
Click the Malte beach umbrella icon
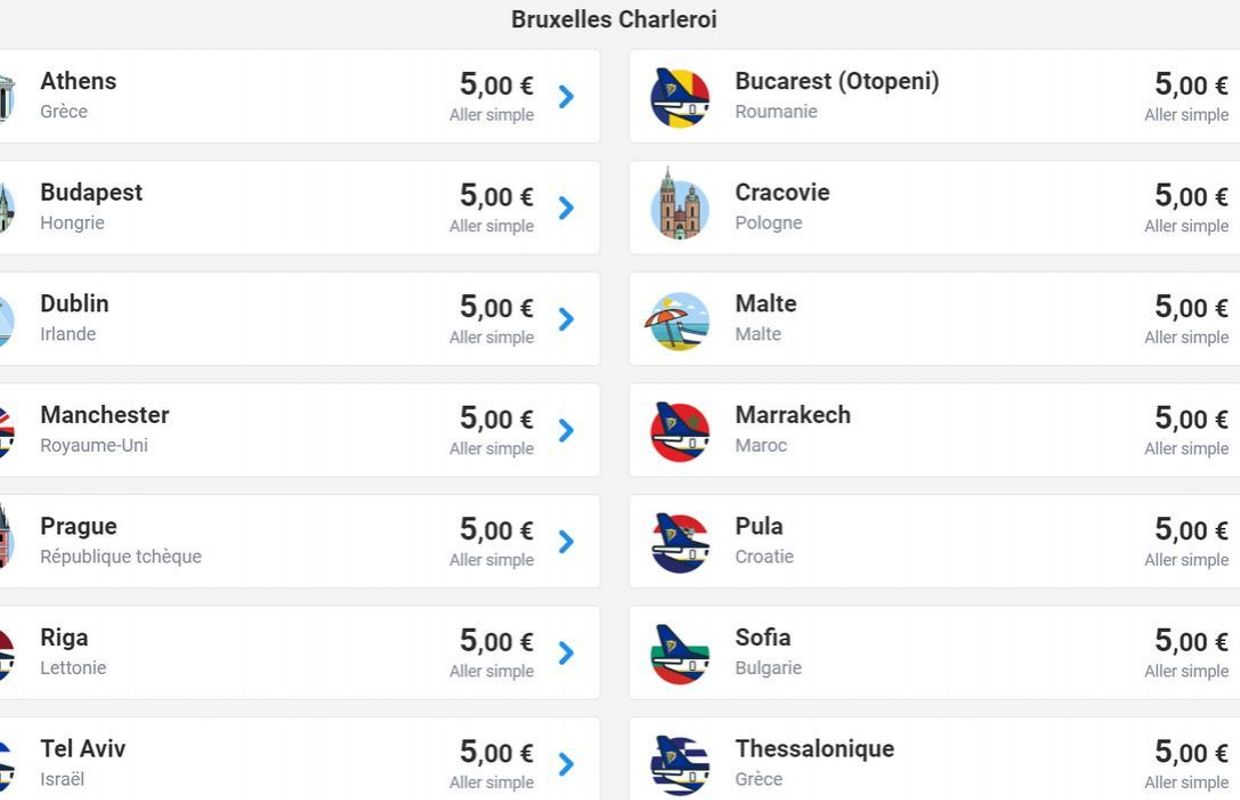680,320
